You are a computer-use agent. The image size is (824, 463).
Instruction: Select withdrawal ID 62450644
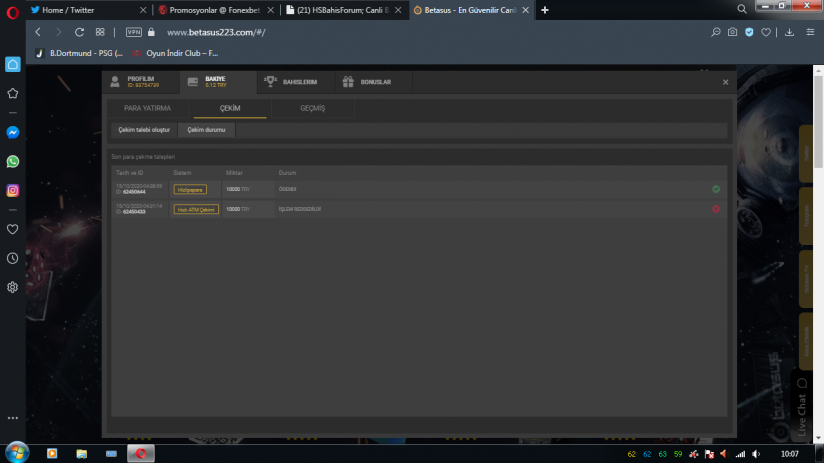pos(133,192)
